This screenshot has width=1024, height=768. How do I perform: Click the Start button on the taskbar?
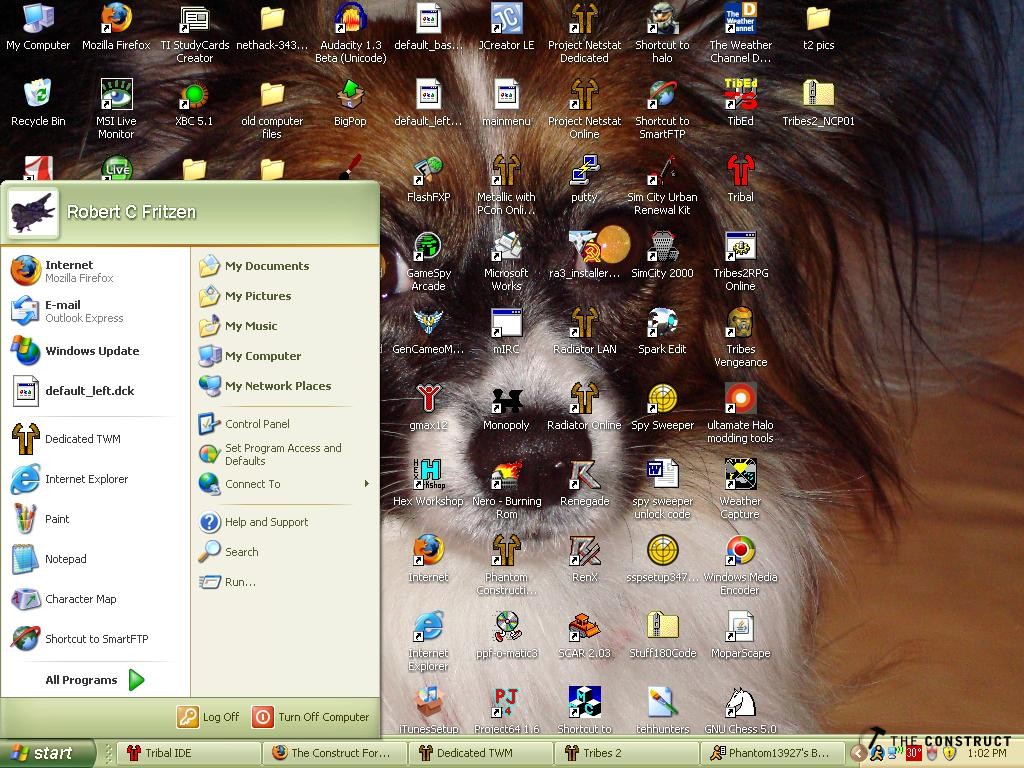[47, 753]
